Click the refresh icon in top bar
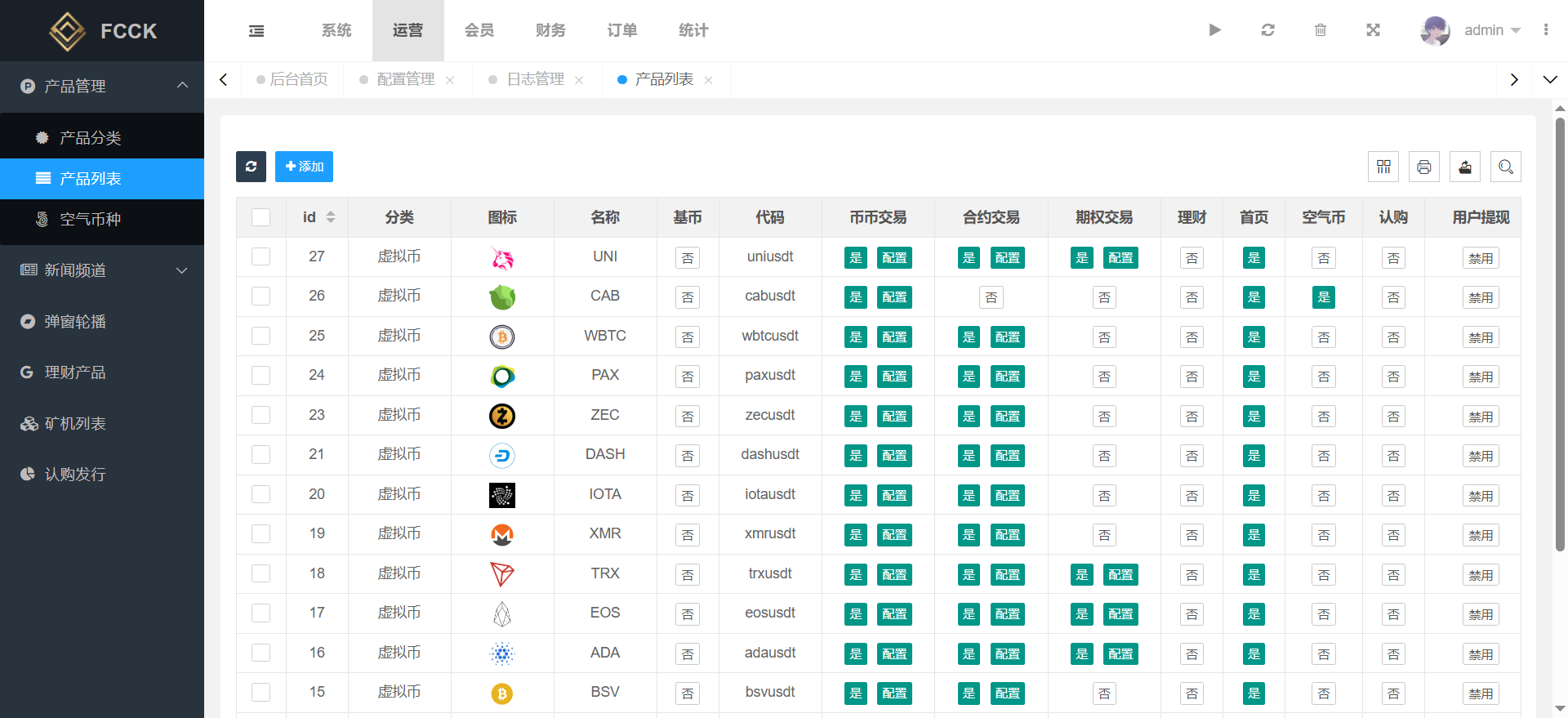1568x718 pixels. [x=1267, y=30]
